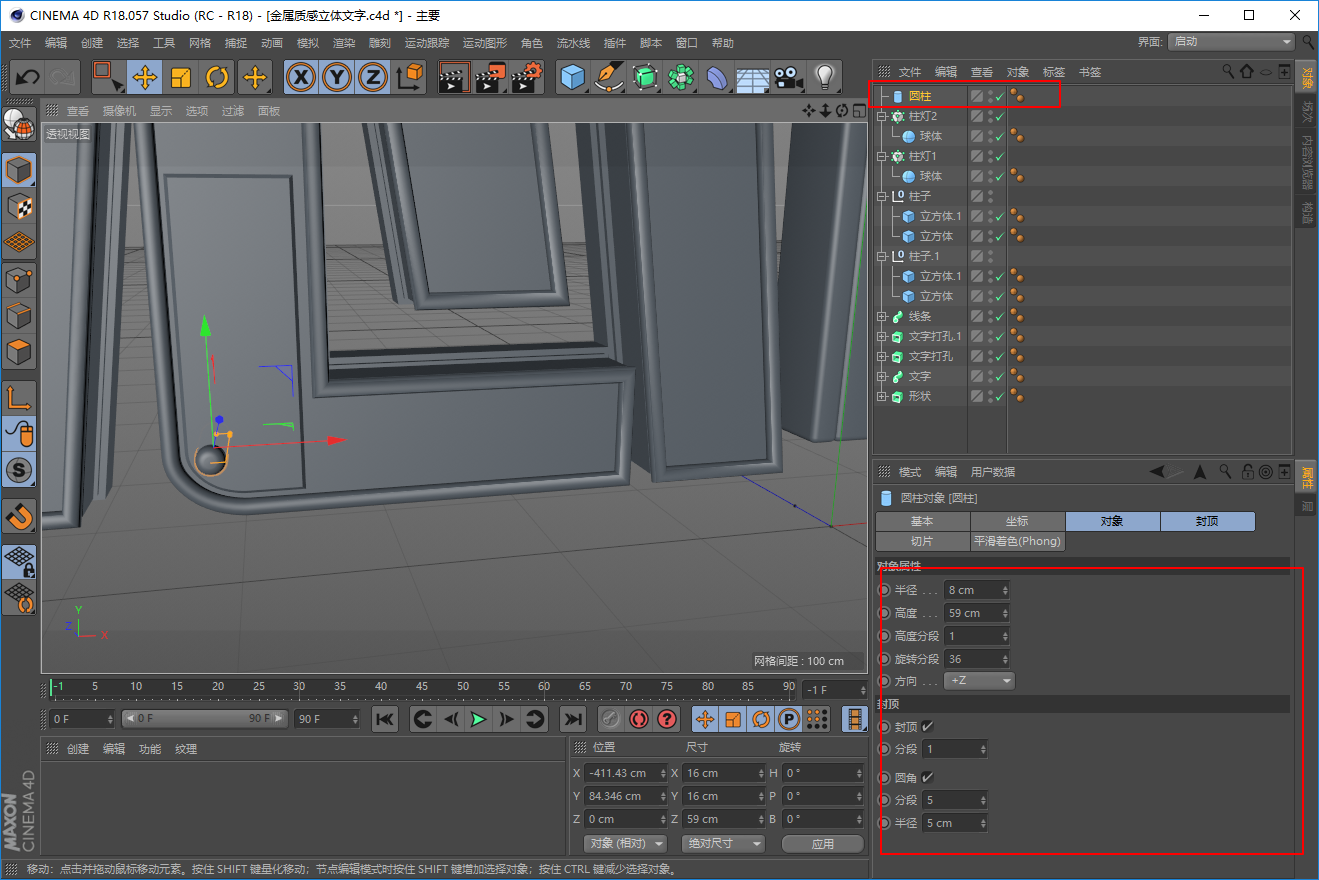Click the Enable Axis L-shaped icon
Screen dimensions: 1319x880
(20, 397)
